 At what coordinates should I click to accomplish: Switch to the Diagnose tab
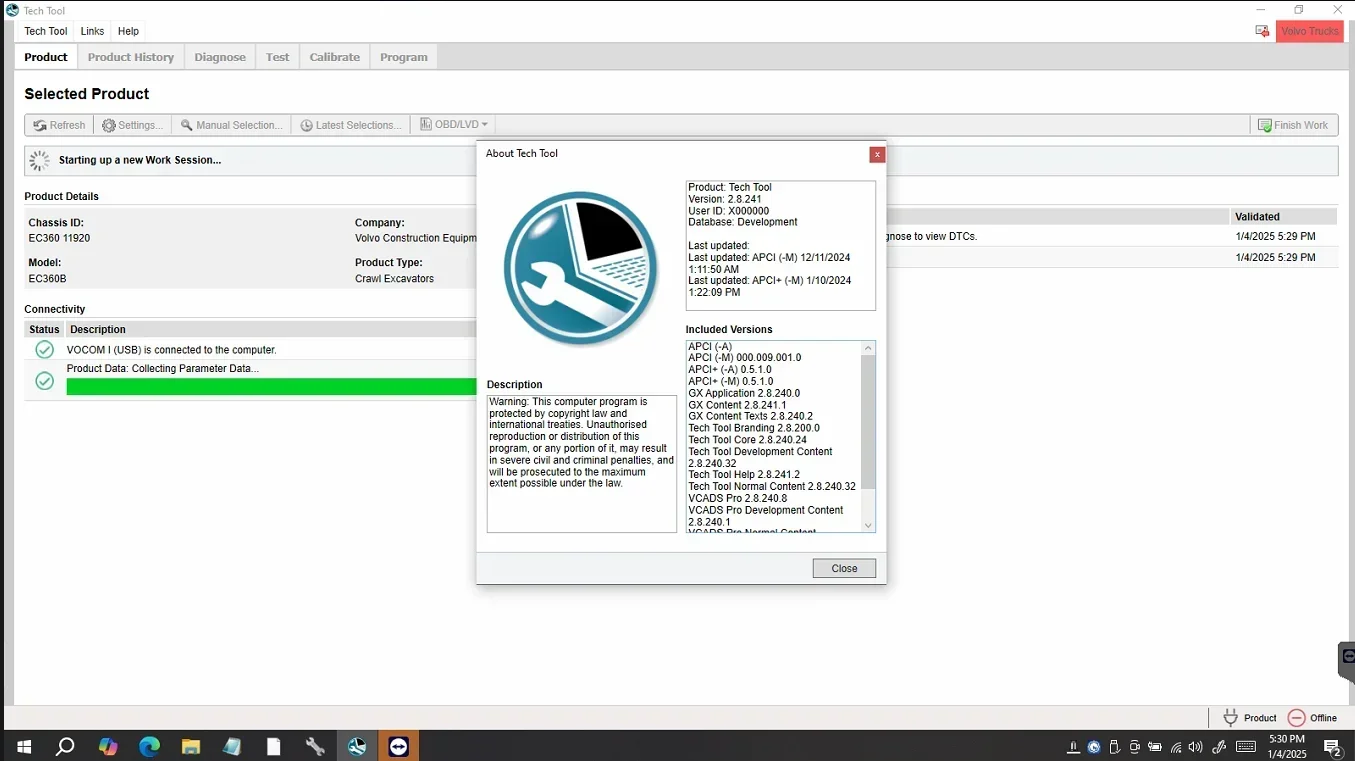[x=220, y=57]
